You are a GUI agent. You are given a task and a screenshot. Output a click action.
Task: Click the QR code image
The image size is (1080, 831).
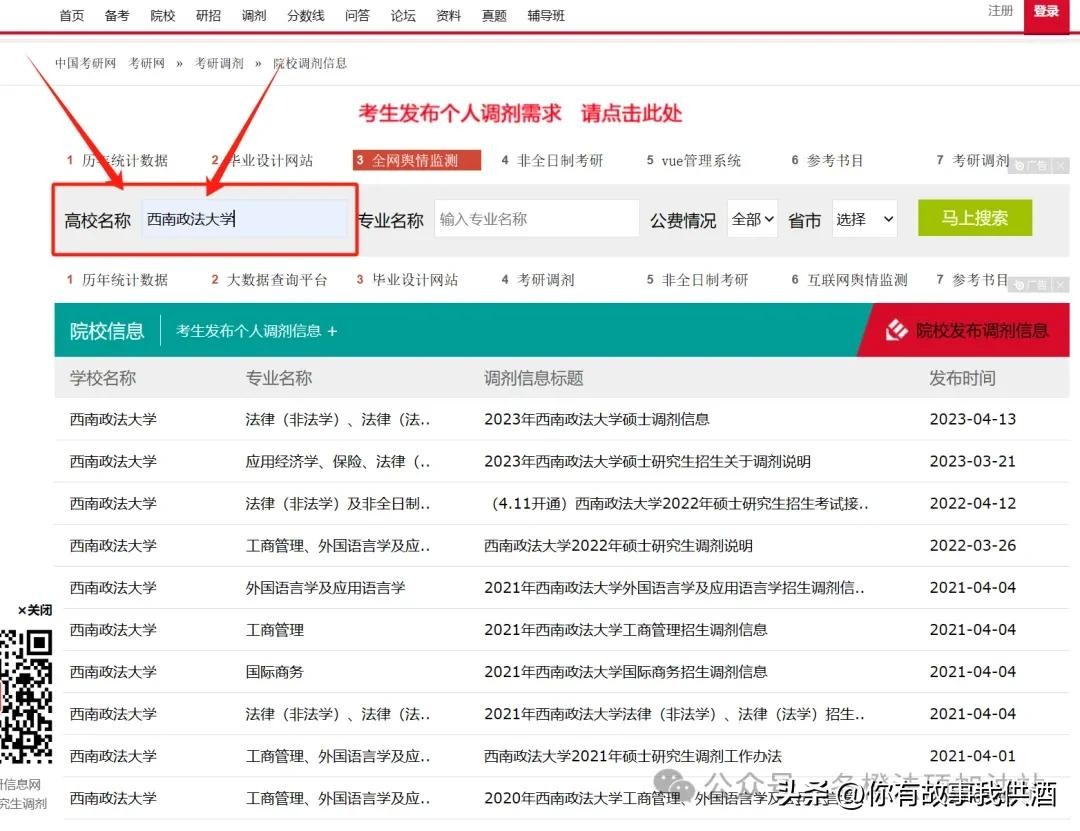click(26, 695)
